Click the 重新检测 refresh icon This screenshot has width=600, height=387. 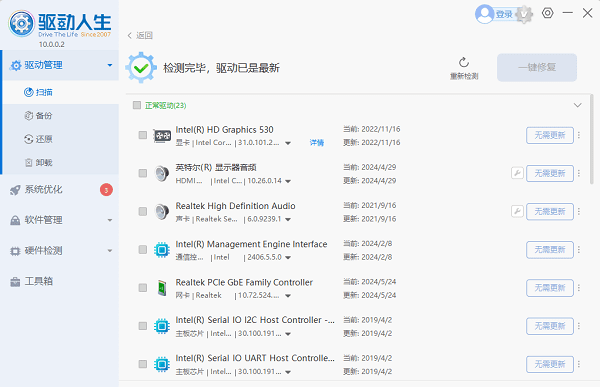[464, 62]
